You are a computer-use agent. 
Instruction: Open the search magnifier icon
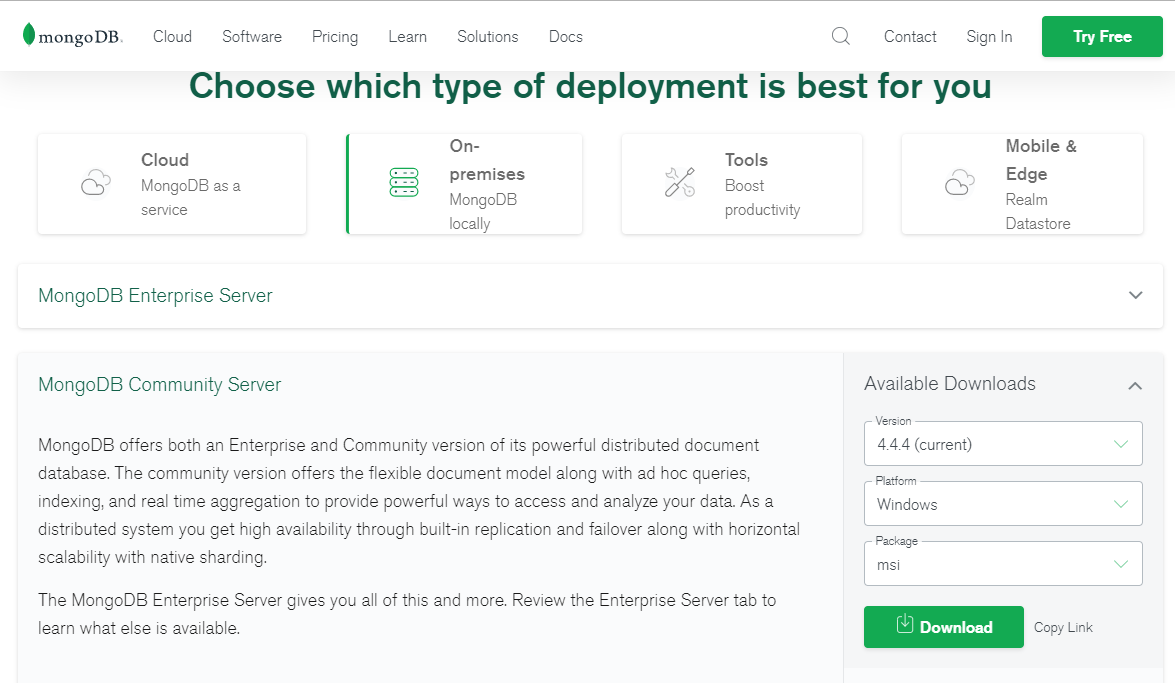coord(841,36)
